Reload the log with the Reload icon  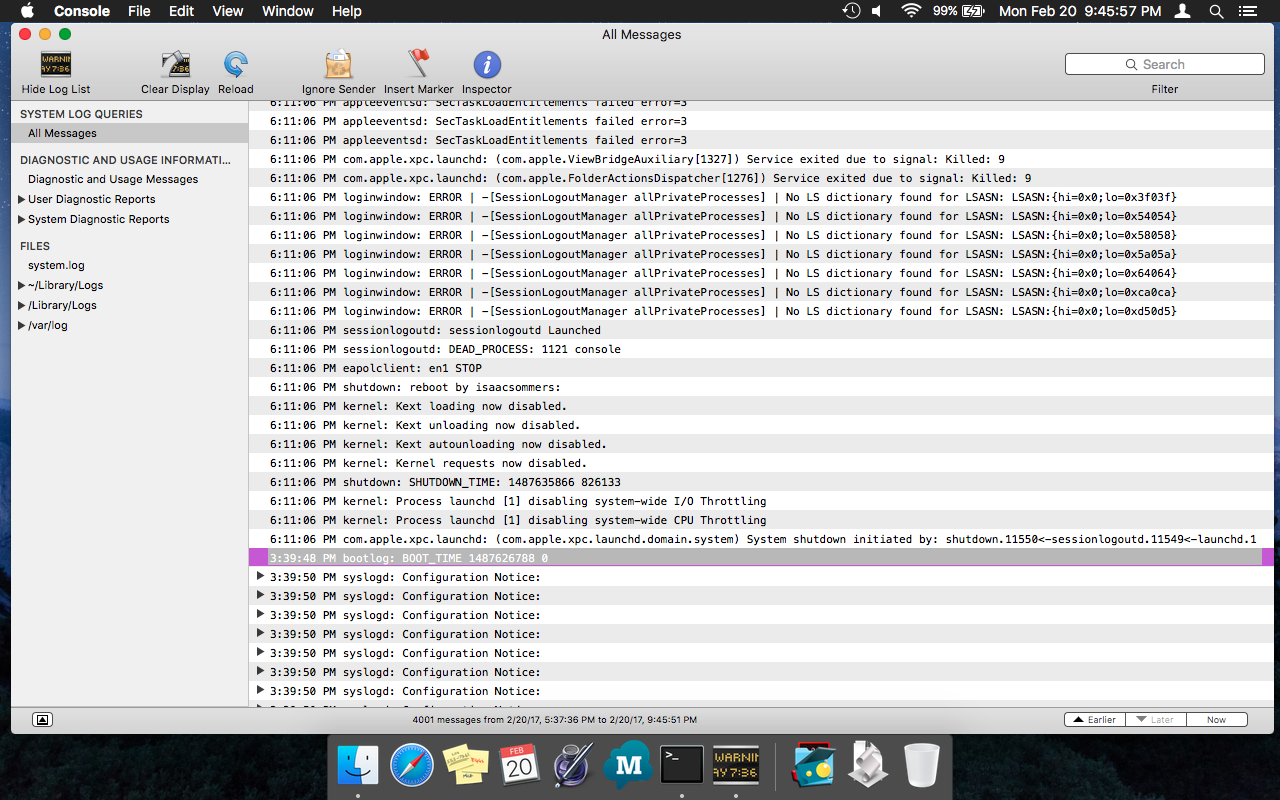(x=236, y=65)
